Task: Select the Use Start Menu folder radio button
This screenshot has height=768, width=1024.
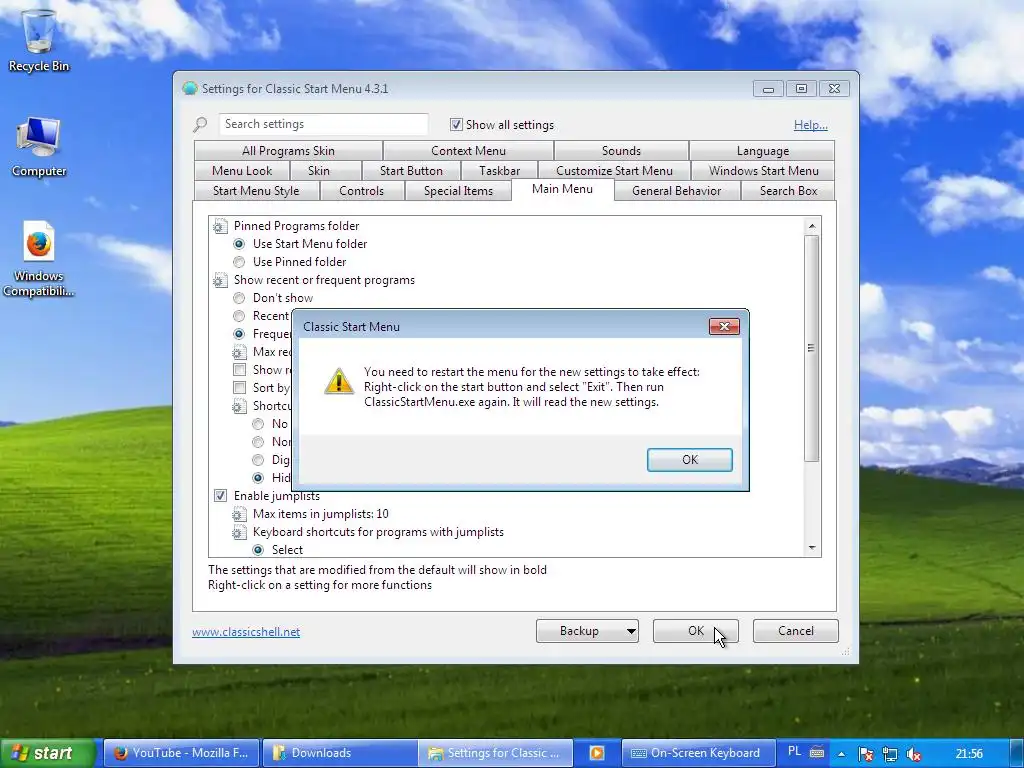Action: click(x=239, y=244)
